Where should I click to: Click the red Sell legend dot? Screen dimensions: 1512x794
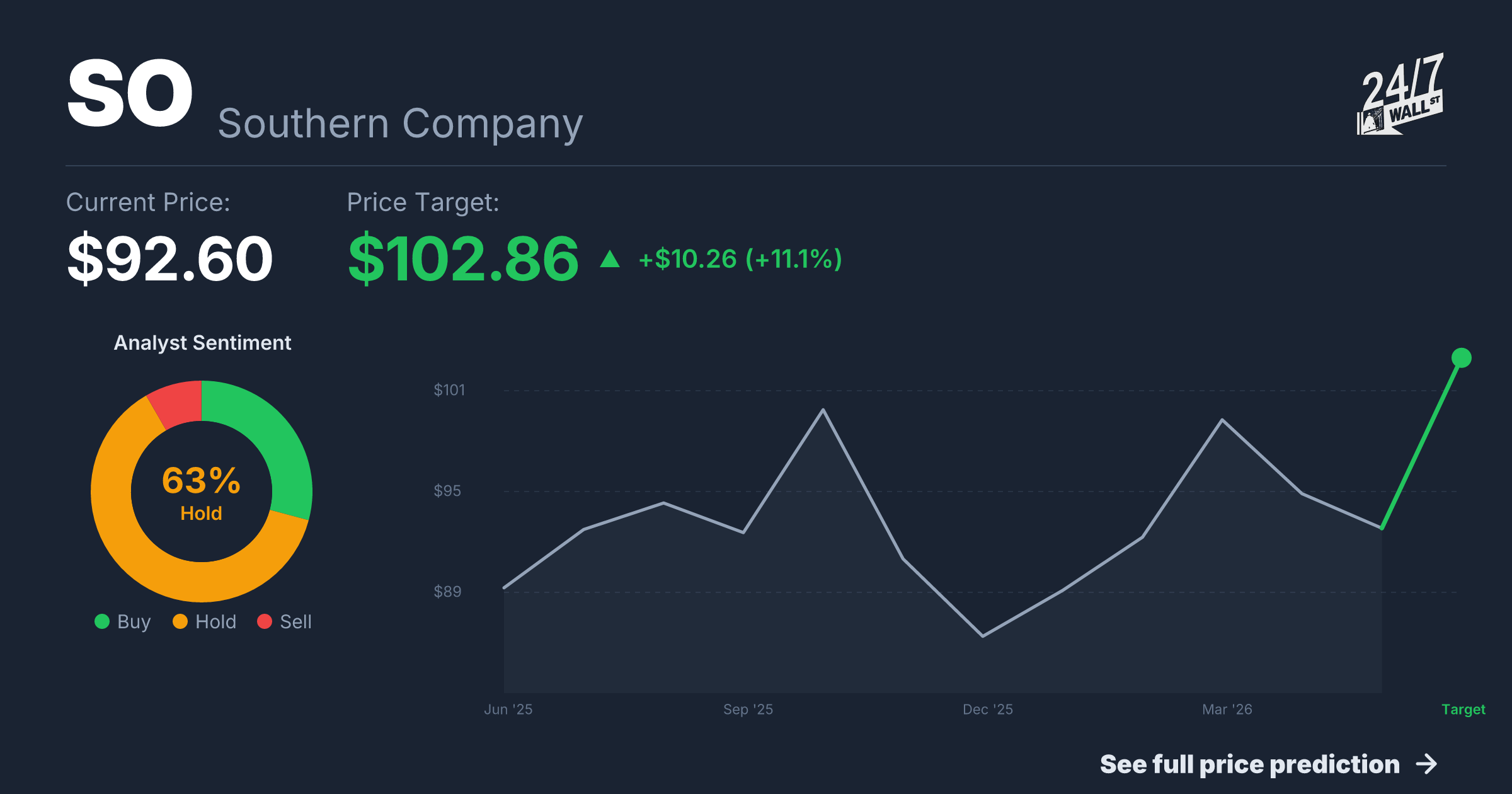tap(265, 622)
